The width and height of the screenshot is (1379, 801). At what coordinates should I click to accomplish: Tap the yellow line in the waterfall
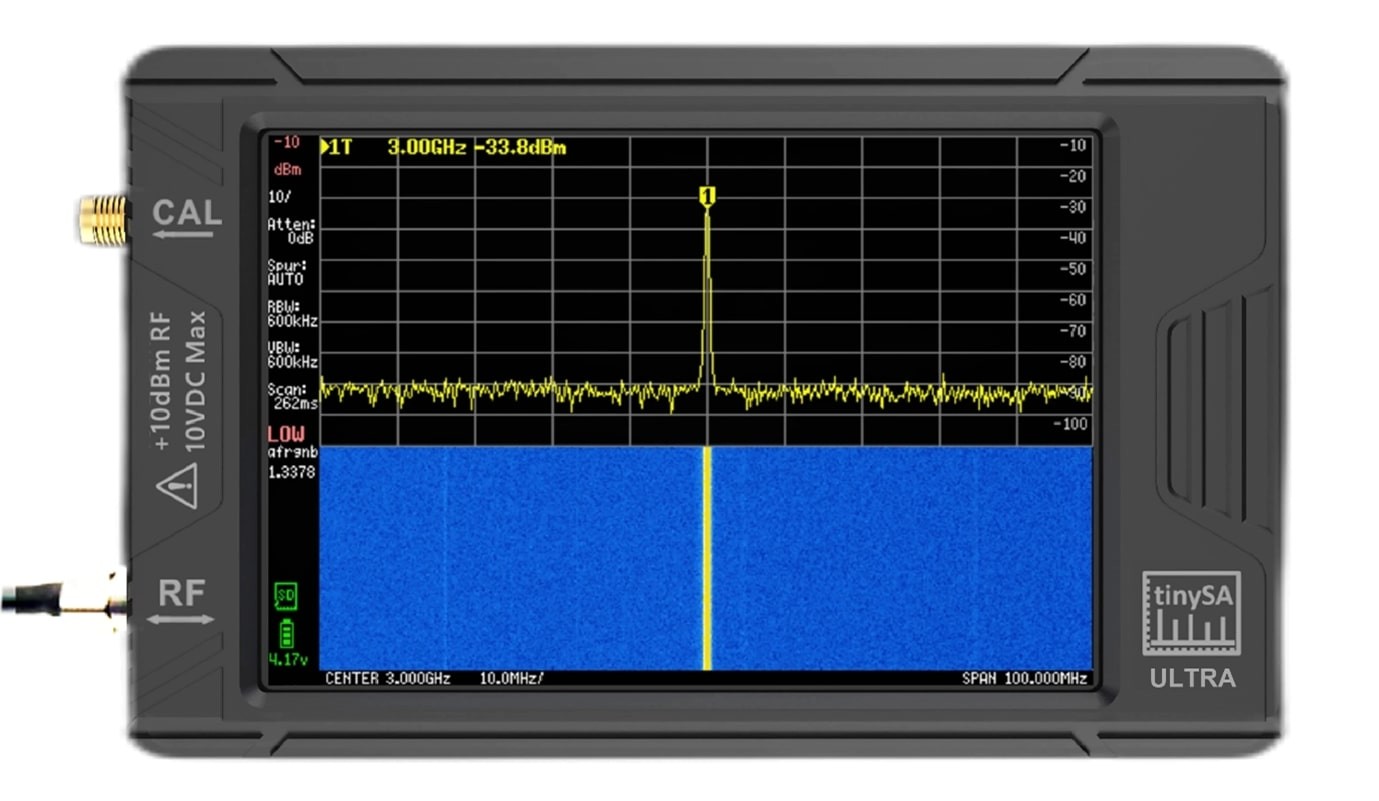pos(707,558)
